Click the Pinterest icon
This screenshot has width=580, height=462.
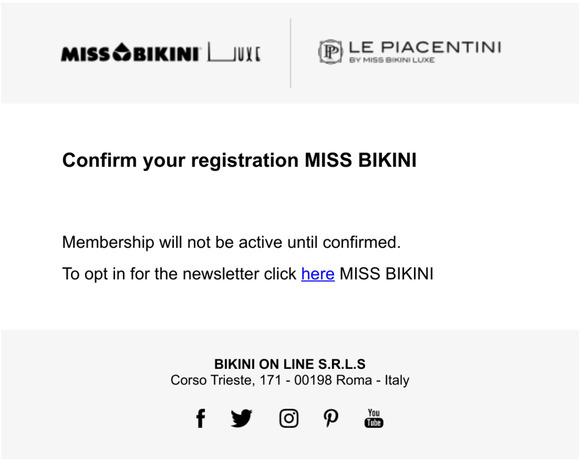coord(331,418)
